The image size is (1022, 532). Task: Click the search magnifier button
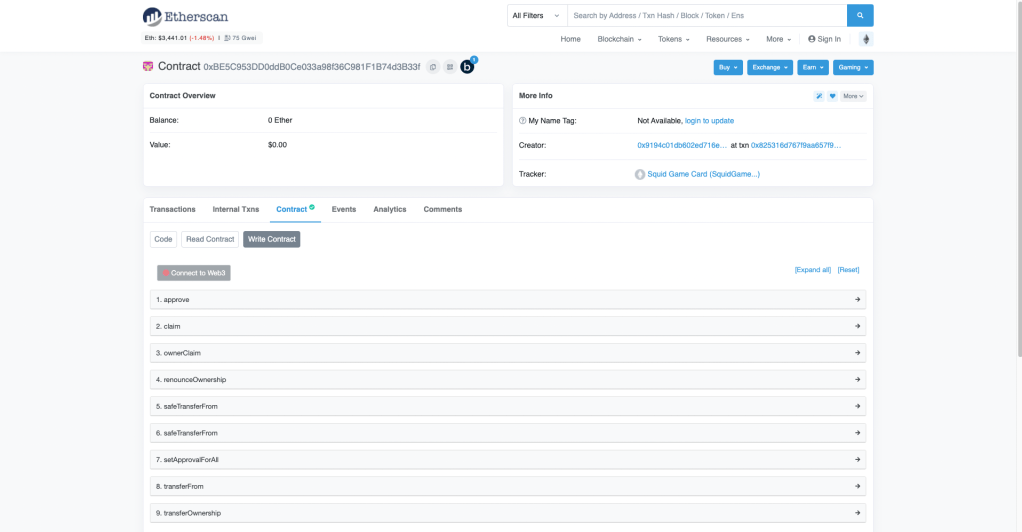[x=860, y=16]
